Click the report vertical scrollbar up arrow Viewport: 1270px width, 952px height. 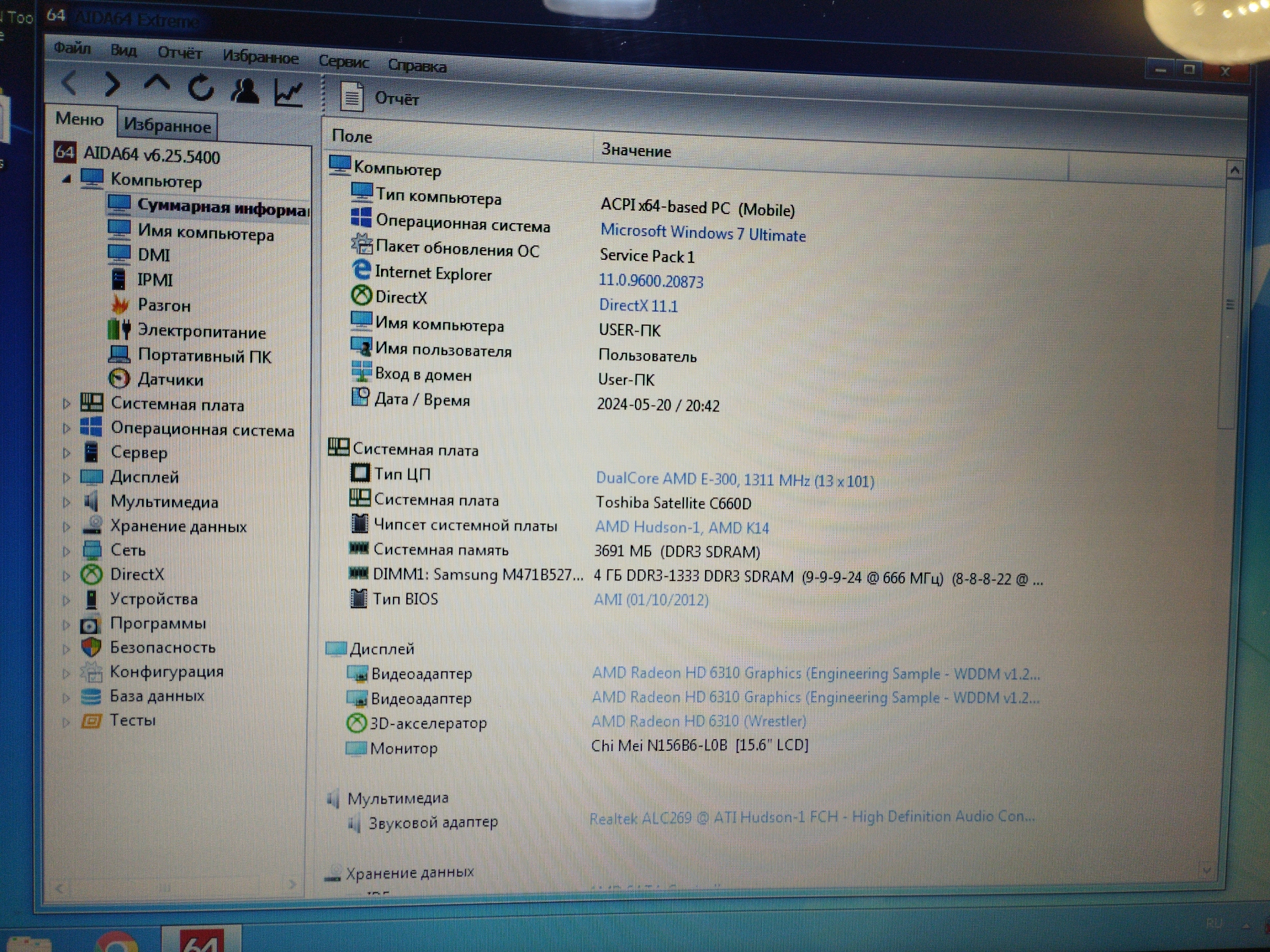point(1234,171)
